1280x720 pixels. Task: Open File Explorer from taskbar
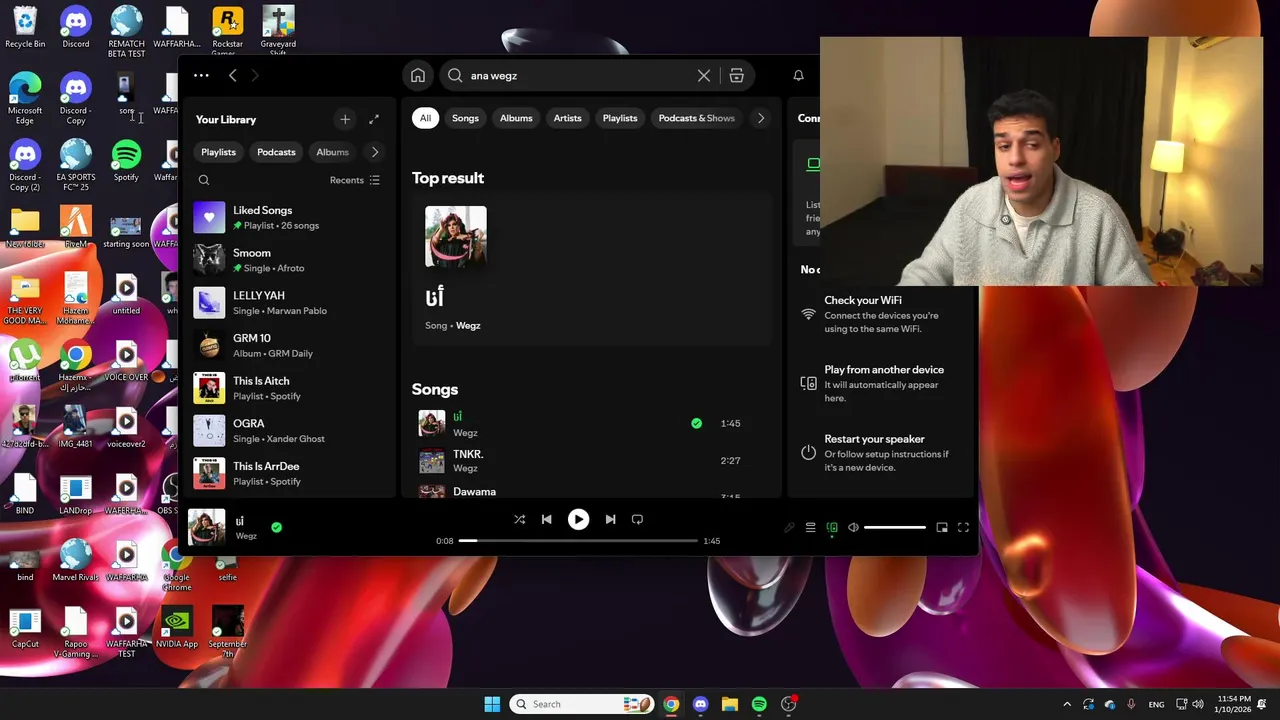tap(729, 704)
